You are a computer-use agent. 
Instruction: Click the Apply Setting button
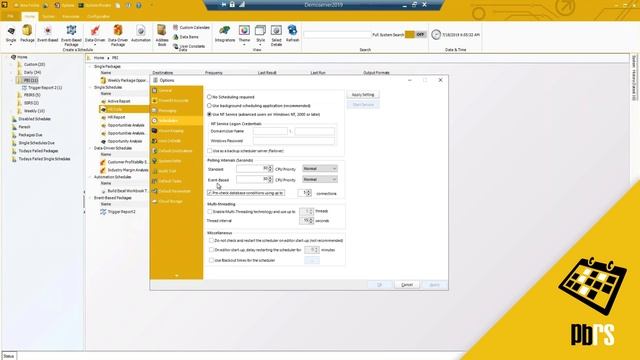(x=363, y=95)
